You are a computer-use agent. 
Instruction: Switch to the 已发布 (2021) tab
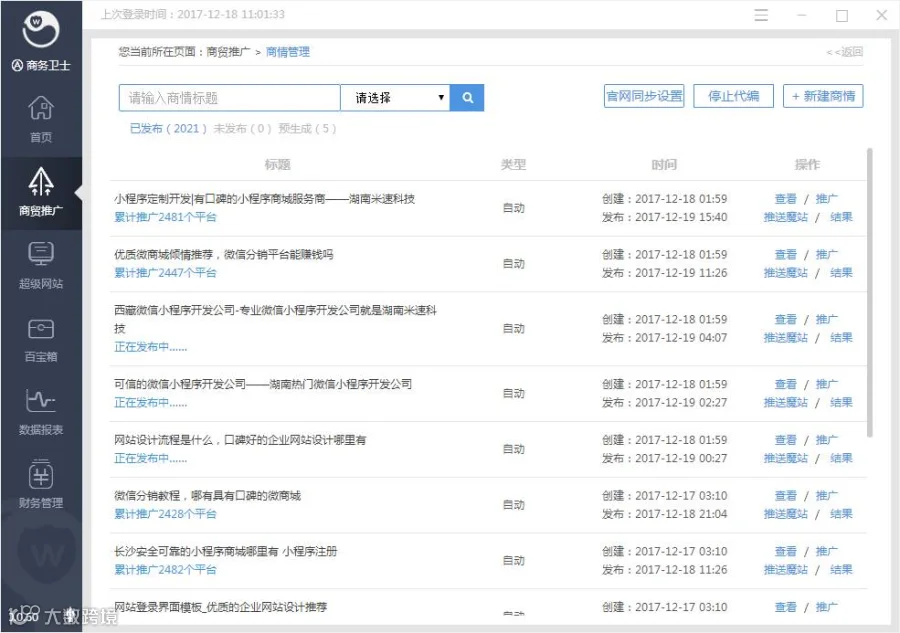click(168, 129)
